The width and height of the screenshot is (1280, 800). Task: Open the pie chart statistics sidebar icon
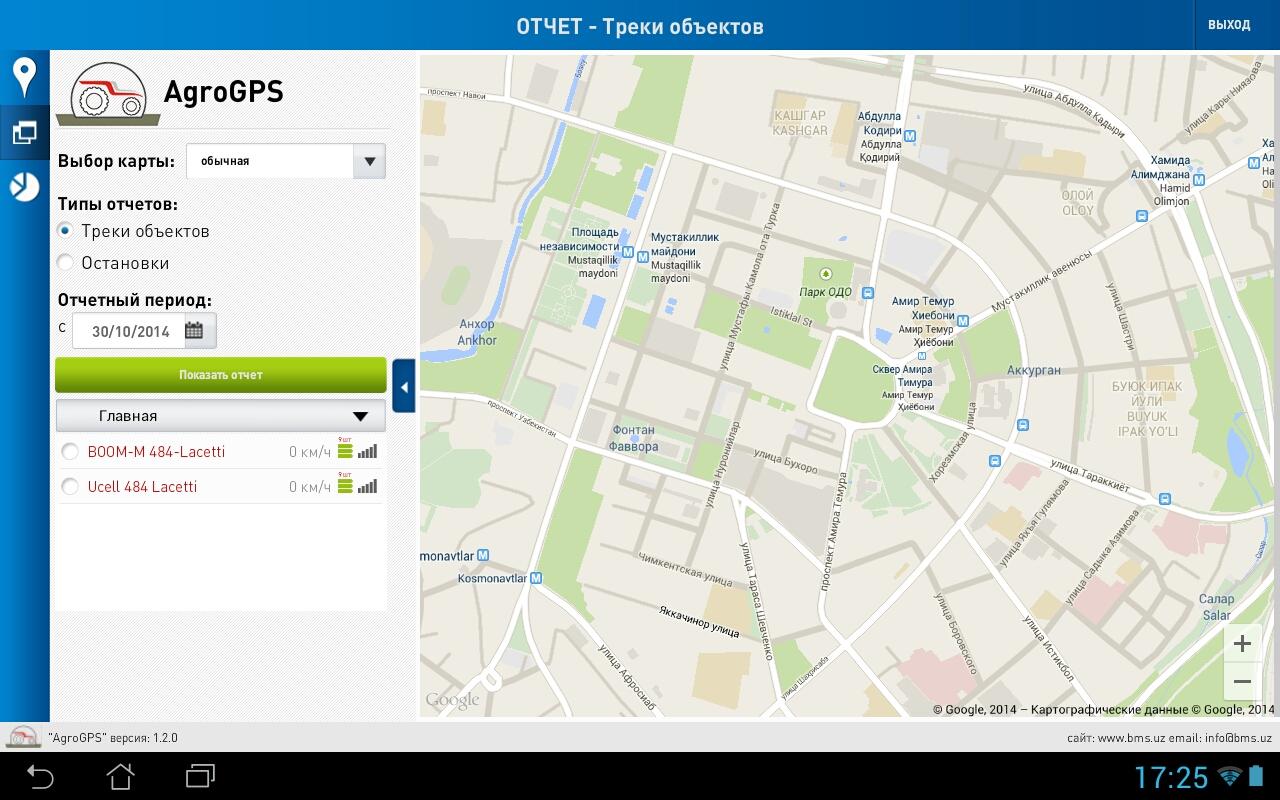coord(24,187)
